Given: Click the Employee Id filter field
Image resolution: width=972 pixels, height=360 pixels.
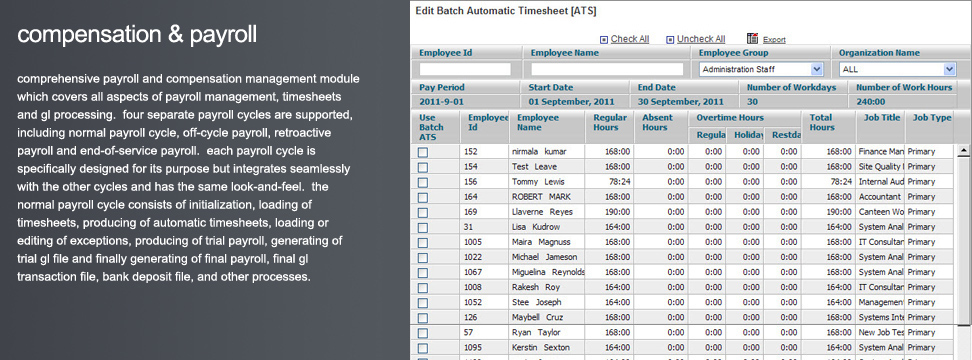Looking at the screenshot, I should pos(466,69).
